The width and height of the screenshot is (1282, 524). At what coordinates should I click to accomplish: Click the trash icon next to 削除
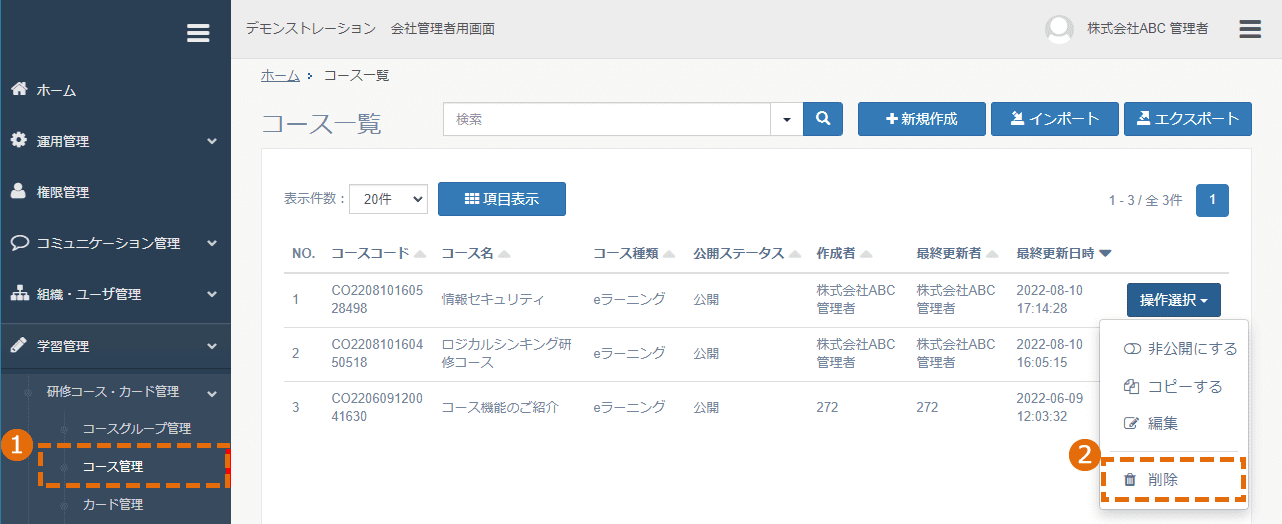[1130, 480]
